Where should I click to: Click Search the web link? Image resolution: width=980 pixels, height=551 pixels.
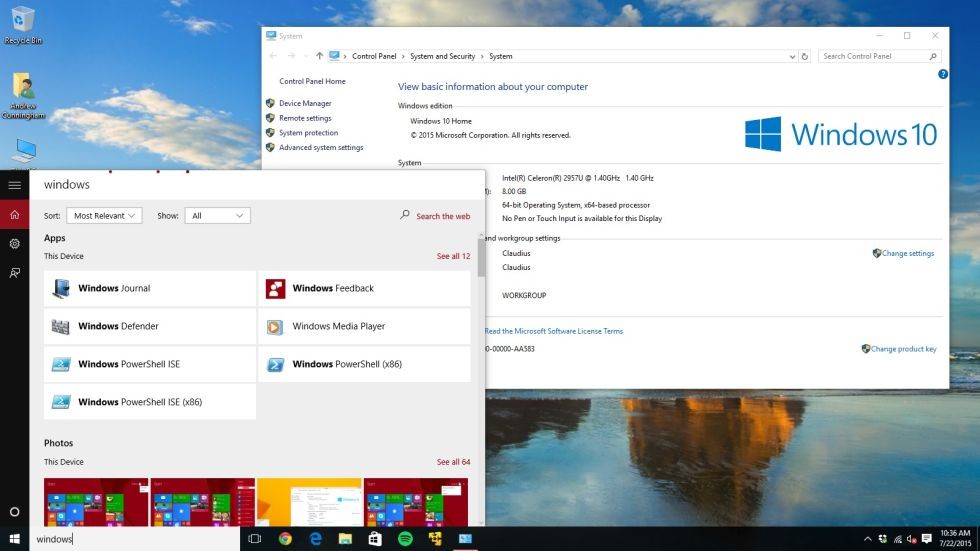pos(443,216)
